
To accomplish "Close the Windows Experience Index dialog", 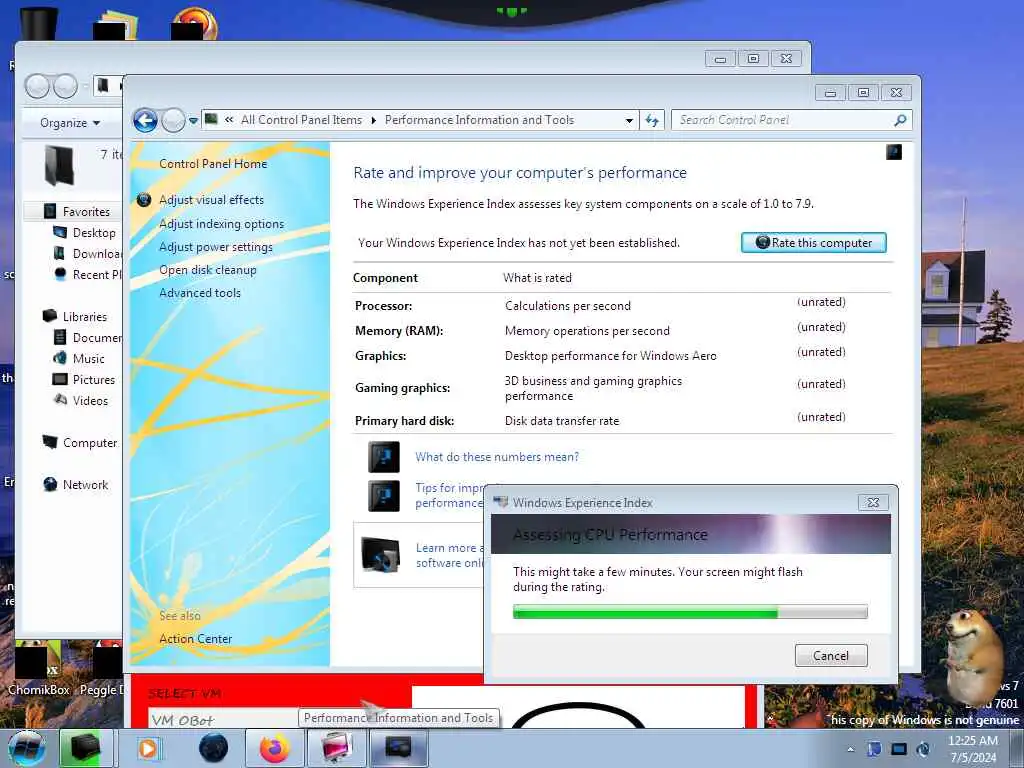I will coord(873,502).
